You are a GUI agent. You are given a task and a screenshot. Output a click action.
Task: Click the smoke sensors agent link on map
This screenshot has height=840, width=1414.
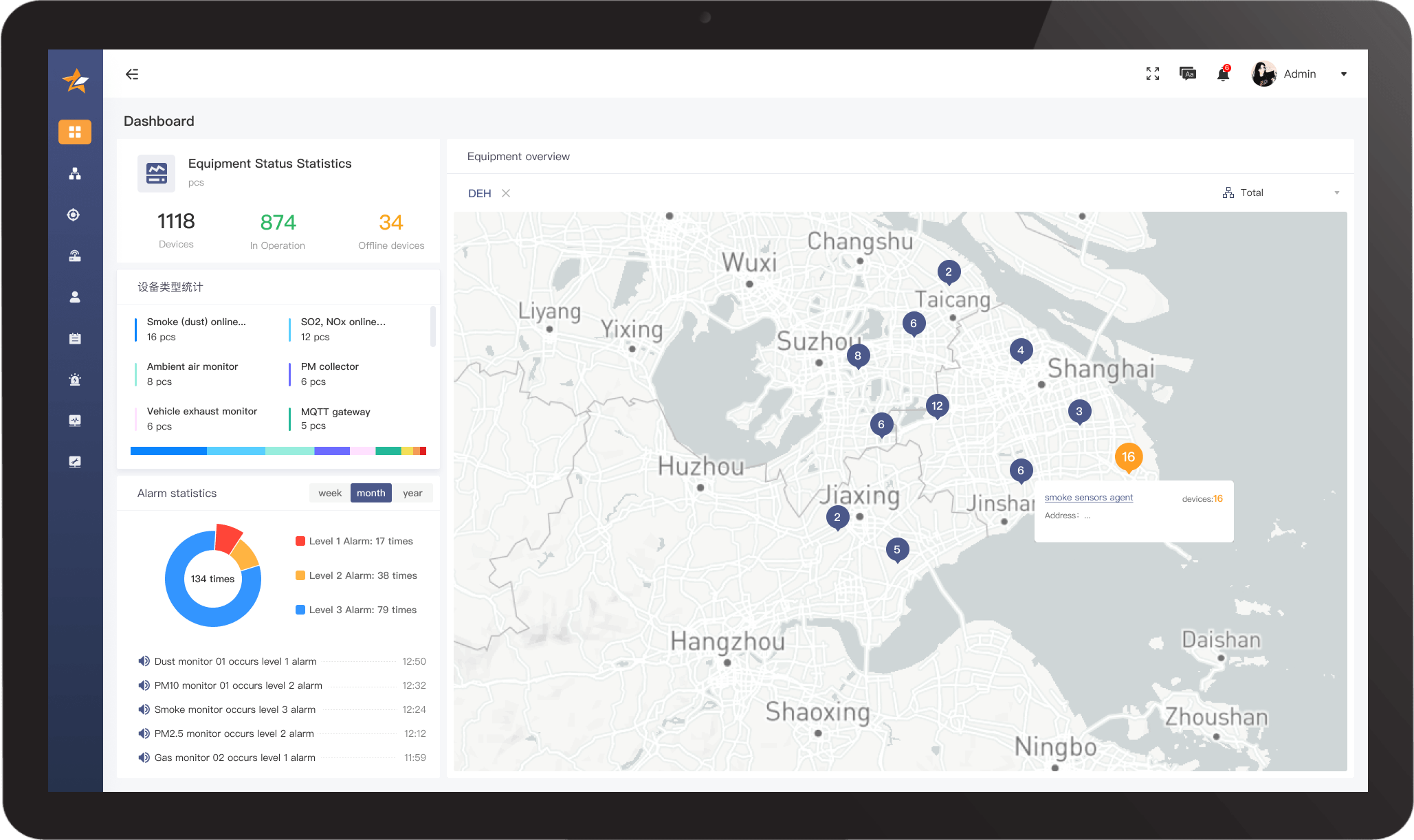(1089, 497)
